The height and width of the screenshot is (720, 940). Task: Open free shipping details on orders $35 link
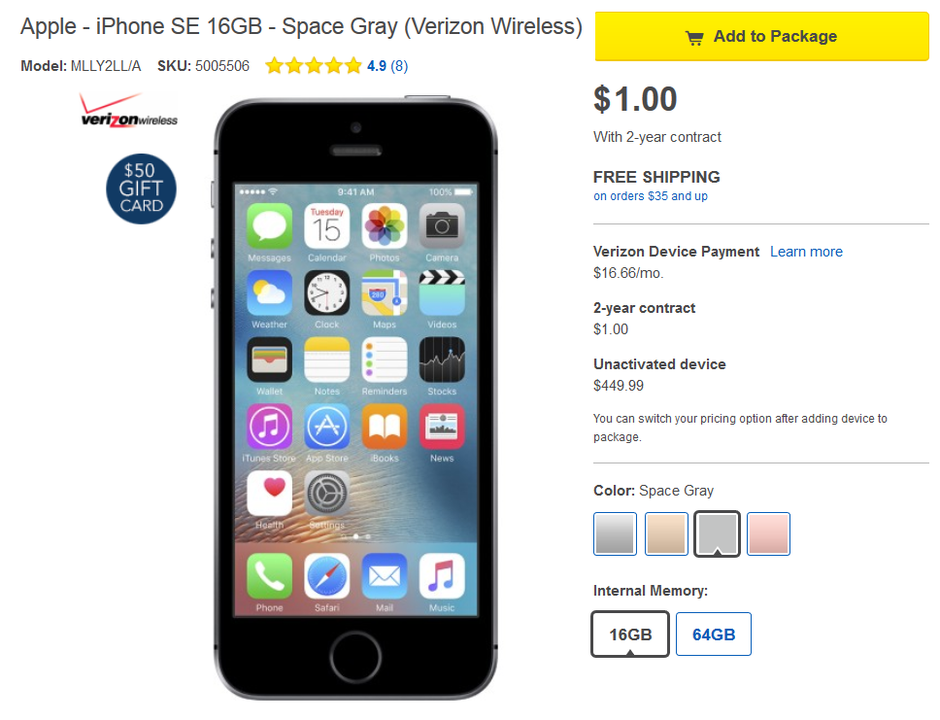(650, 196)
